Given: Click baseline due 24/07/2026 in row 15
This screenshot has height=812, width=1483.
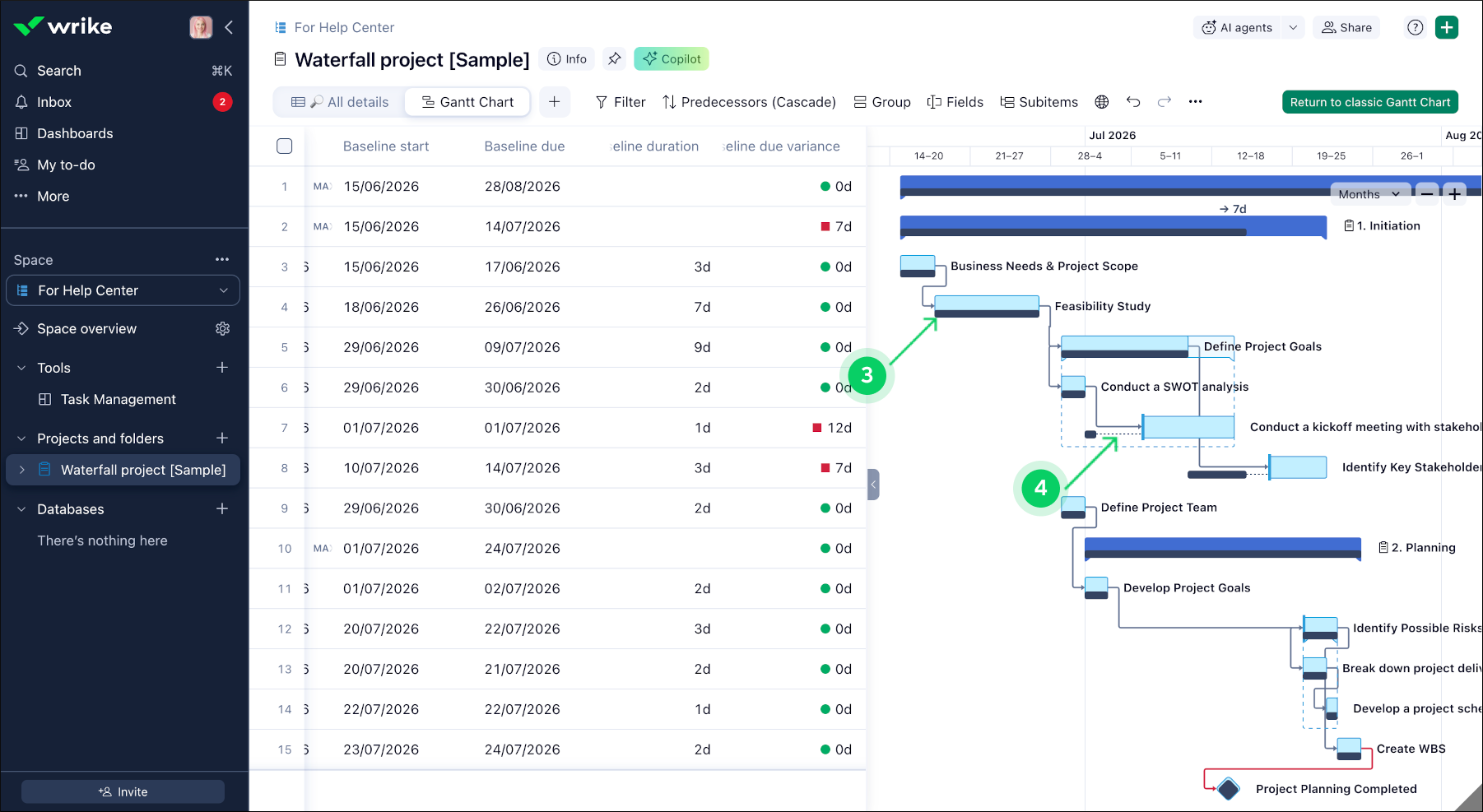Looking at the screenshot, I should 523,750.
